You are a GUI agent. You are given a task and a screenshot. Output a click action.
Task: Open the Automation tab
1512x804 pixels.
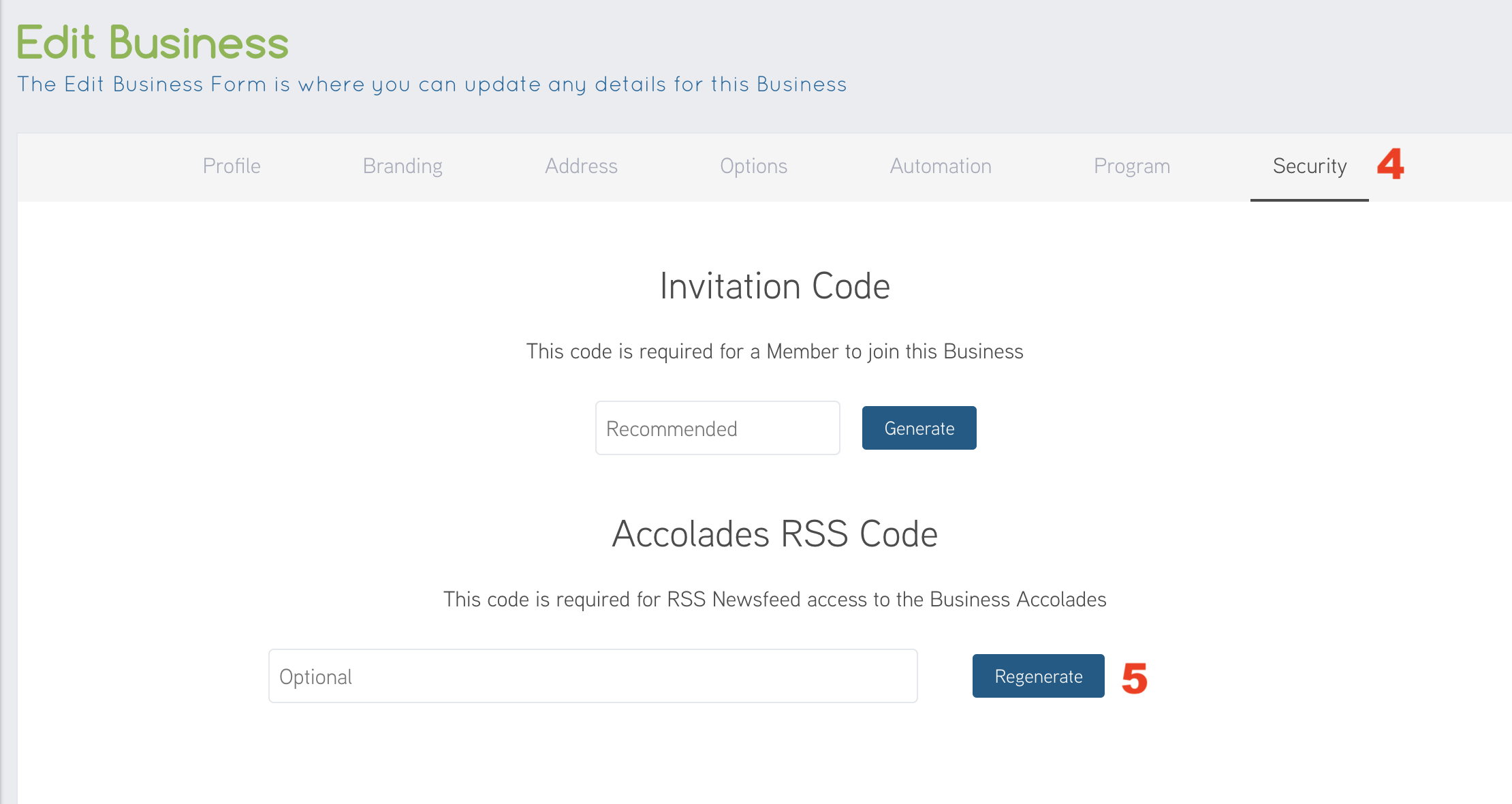(941, 166)
